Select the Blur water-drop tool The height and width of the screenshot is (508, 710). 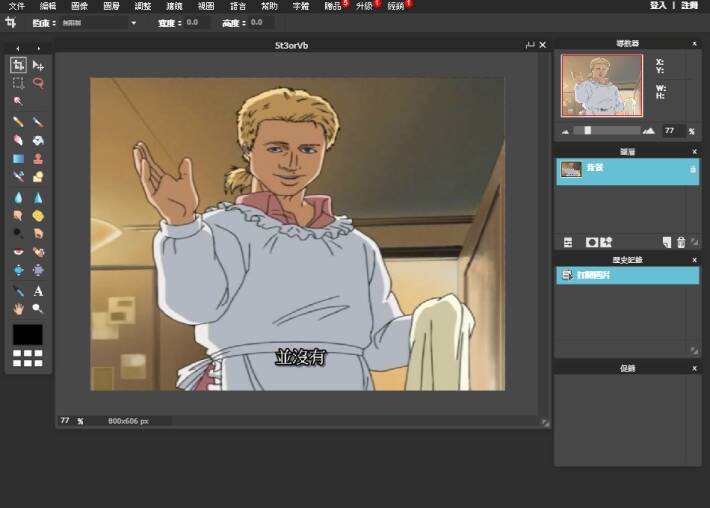18,198
